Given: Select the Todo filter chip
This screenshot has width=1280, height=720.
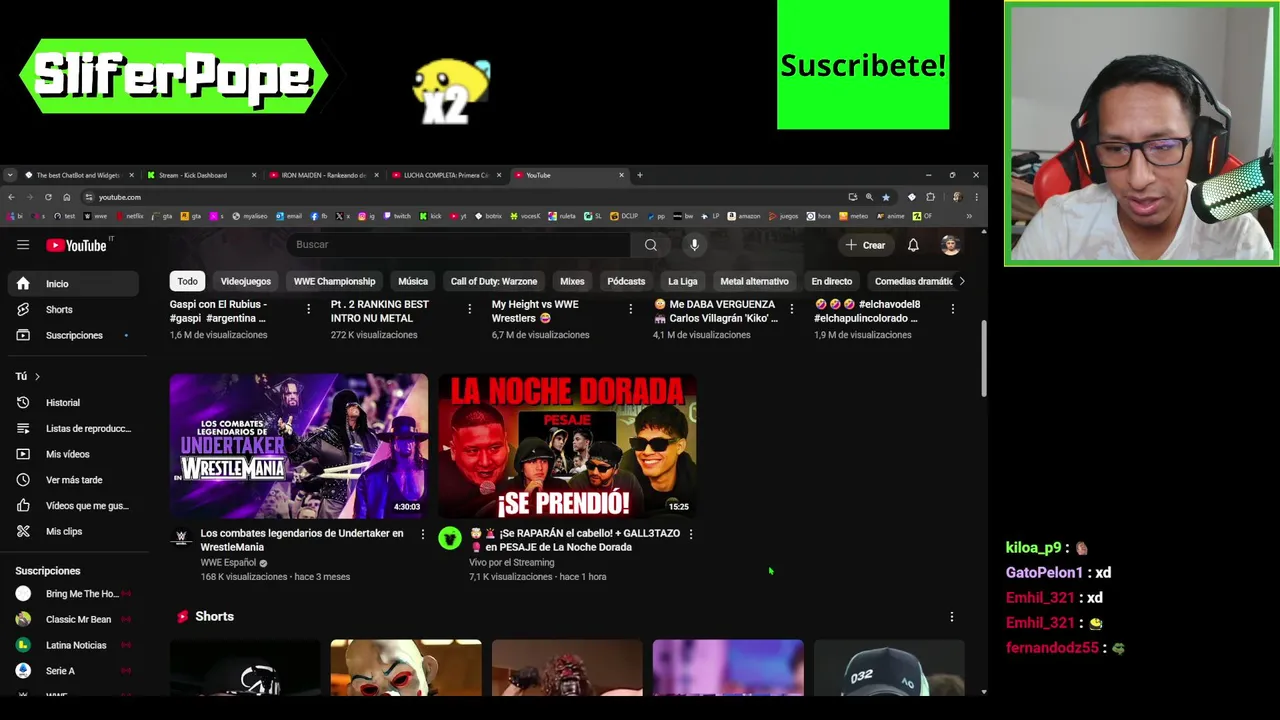Looking at the screenshot, I should pyautogui.click(x=187, y=282).
